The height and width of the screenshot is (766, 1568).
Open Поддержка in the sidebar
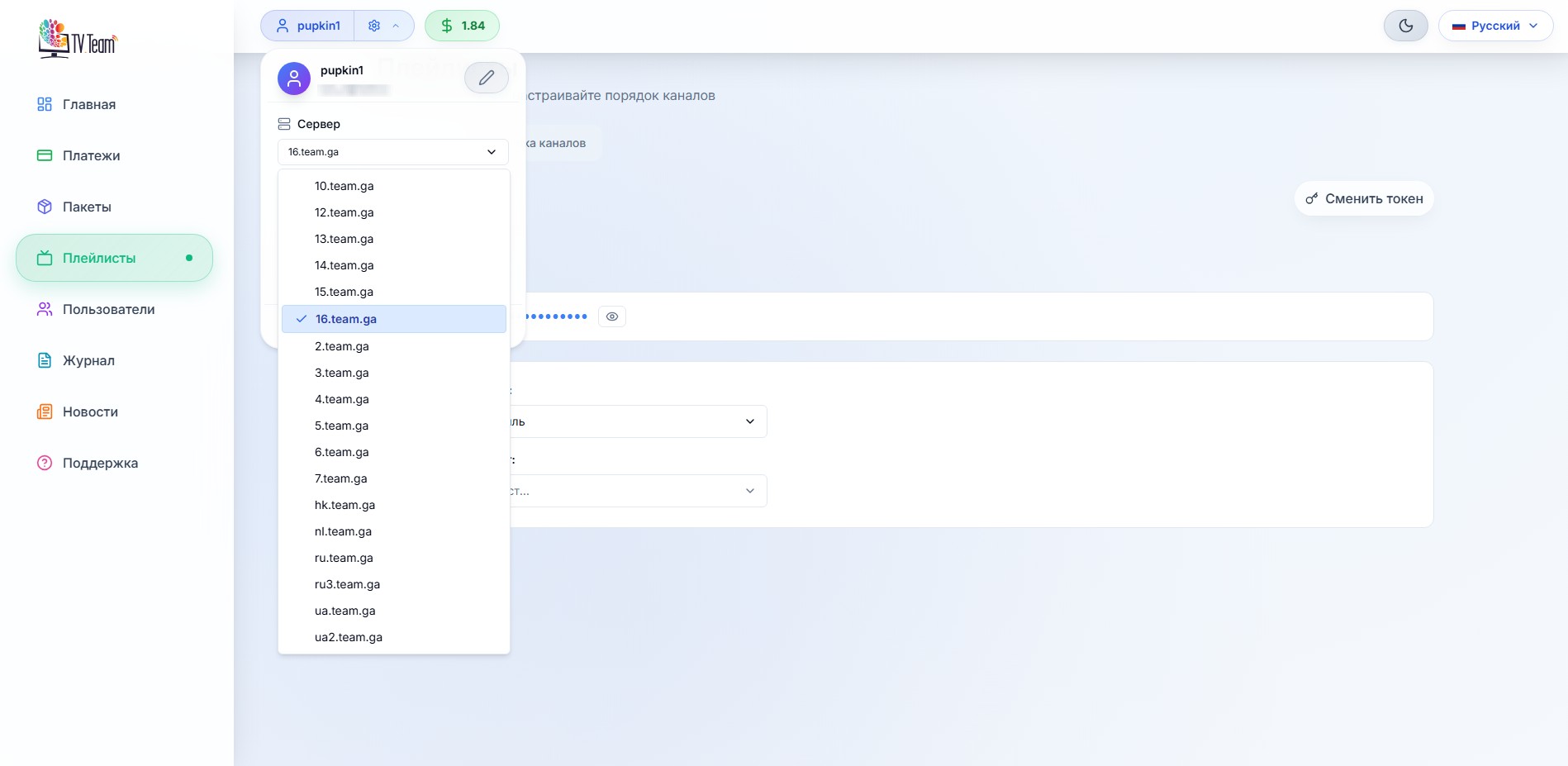pyautogui.click(x=100, y=463)
